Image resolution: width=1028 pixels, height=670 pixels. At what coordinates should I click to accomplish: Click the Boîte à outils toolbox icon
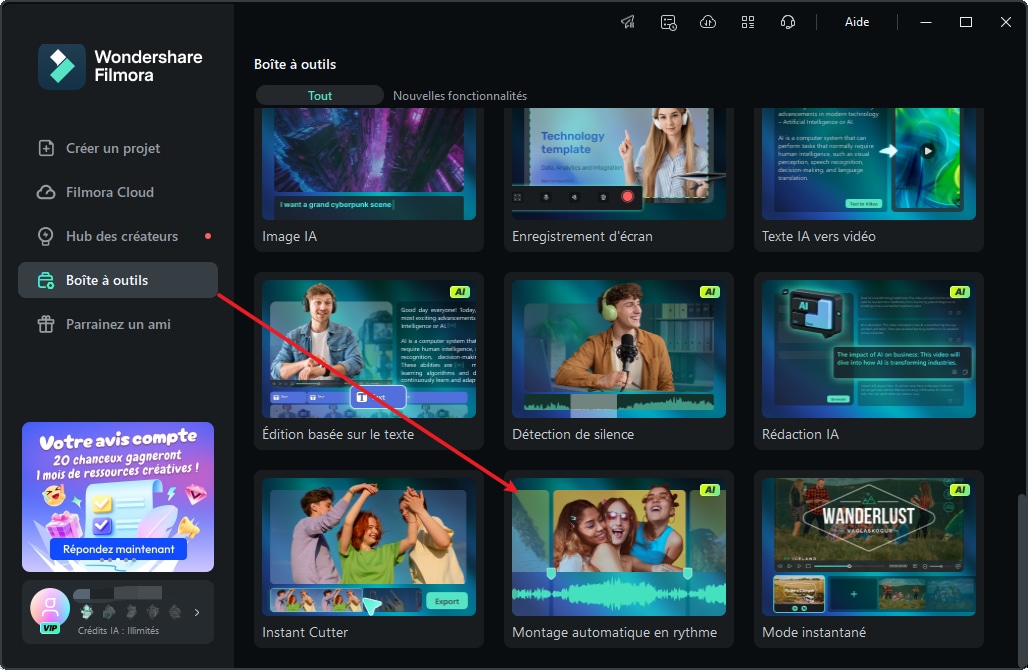click(46, 281)
